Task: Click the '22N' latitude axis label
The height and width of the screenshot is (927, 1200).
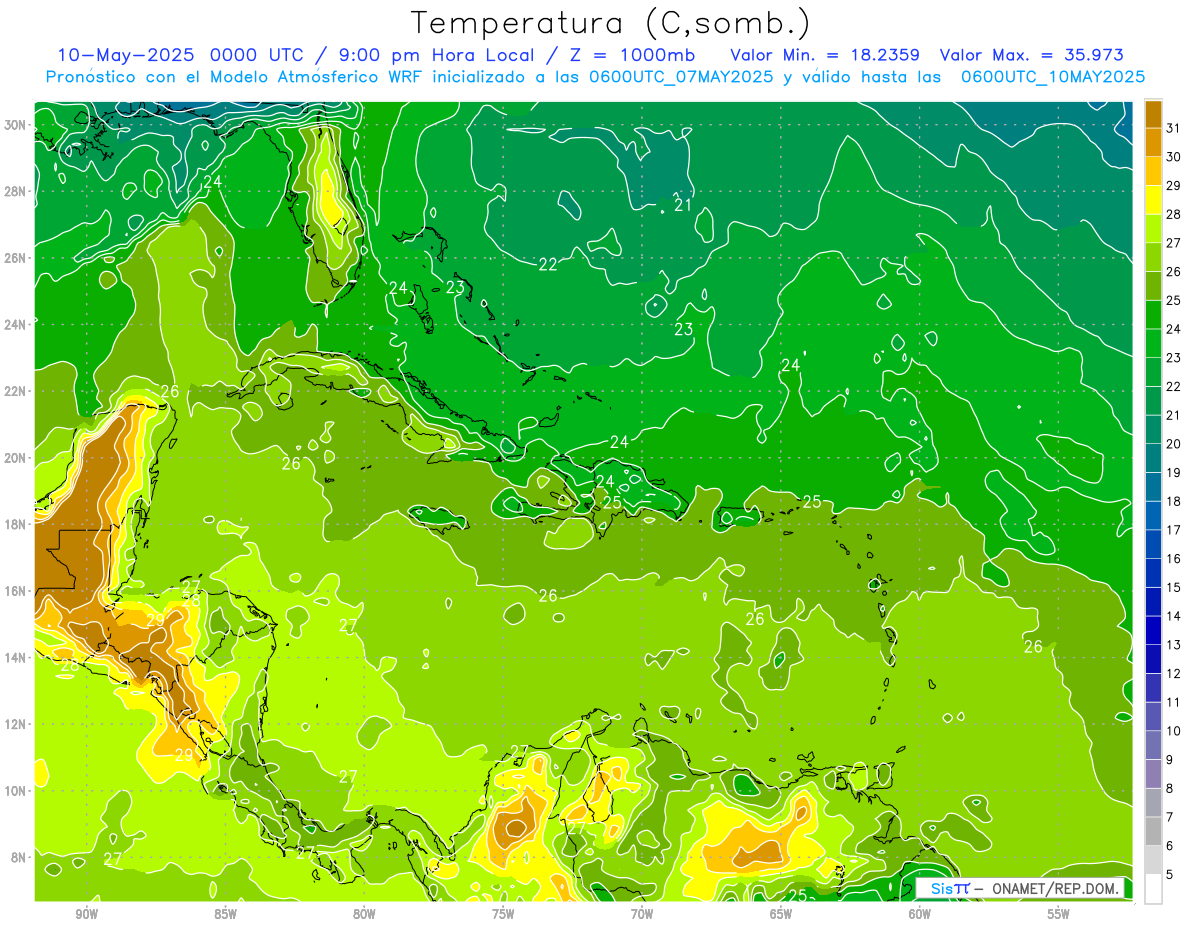Action: (x=16, y=391)
